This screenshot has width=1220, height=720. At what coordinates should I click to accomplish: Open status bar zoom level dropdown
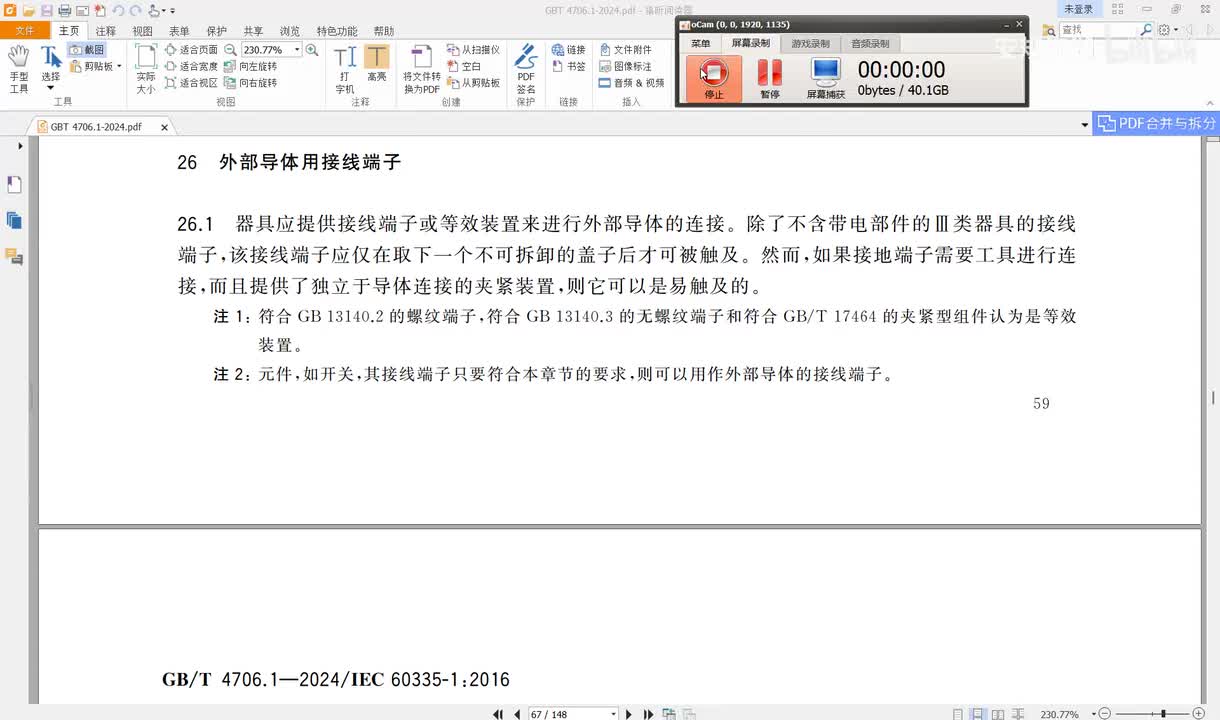pos(1094,714)
